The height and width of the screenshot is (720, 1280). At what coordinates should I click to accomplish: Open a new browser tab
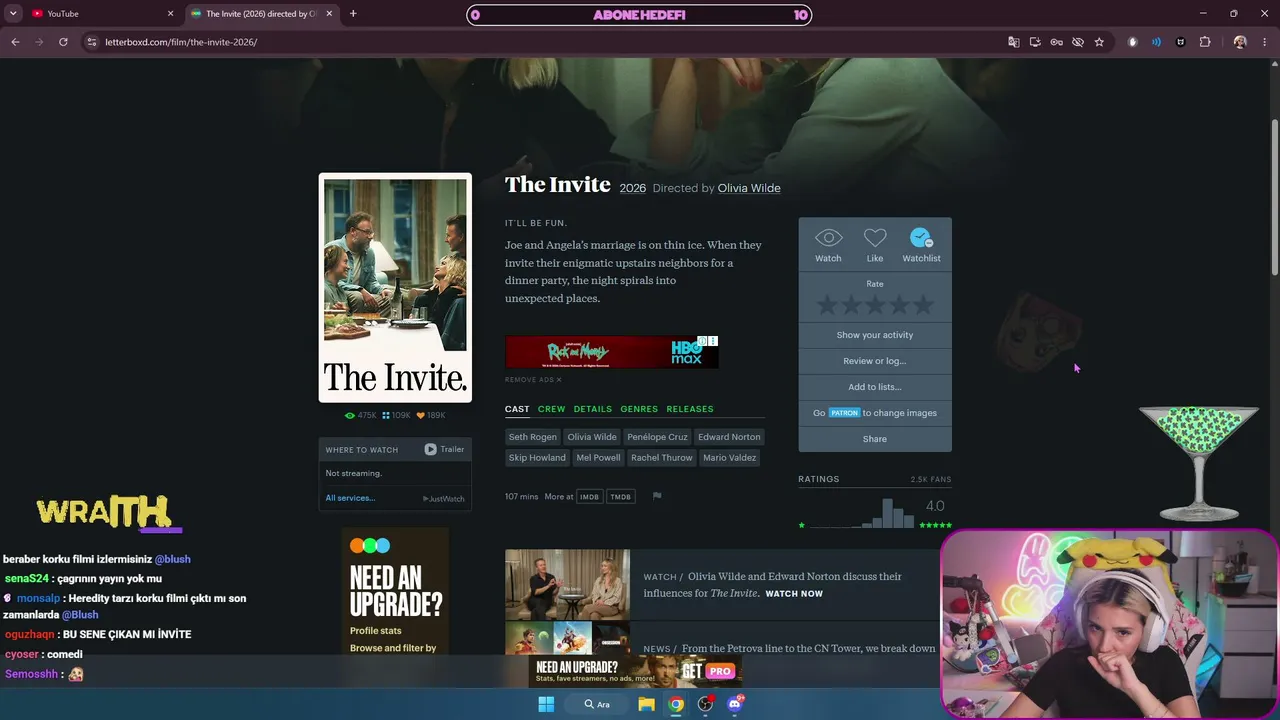pyautogui.click(x=353, y=13)
